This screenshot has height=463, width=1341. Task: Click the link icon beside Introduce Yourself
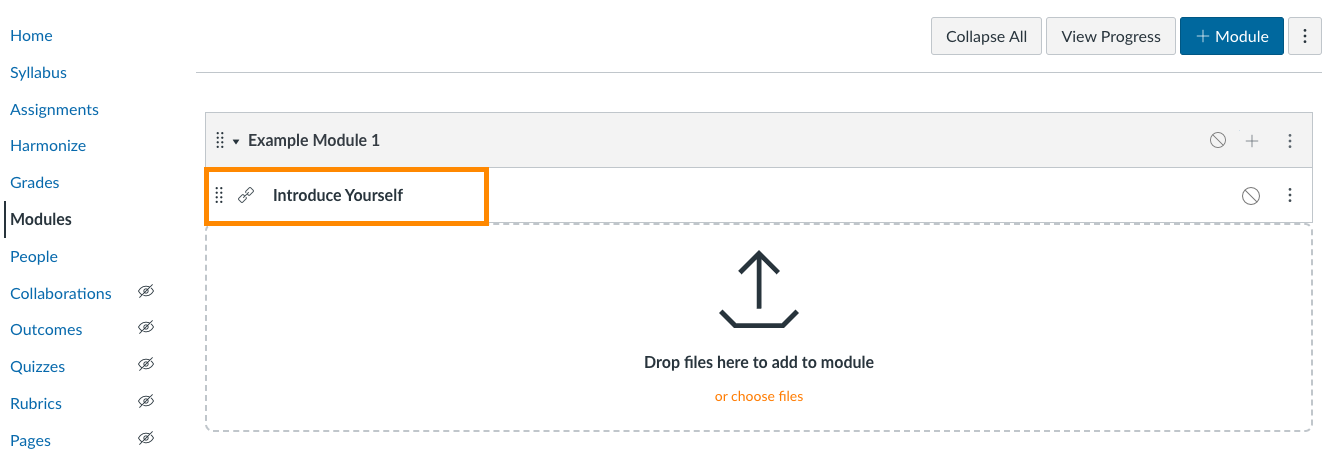coord(246,196)
